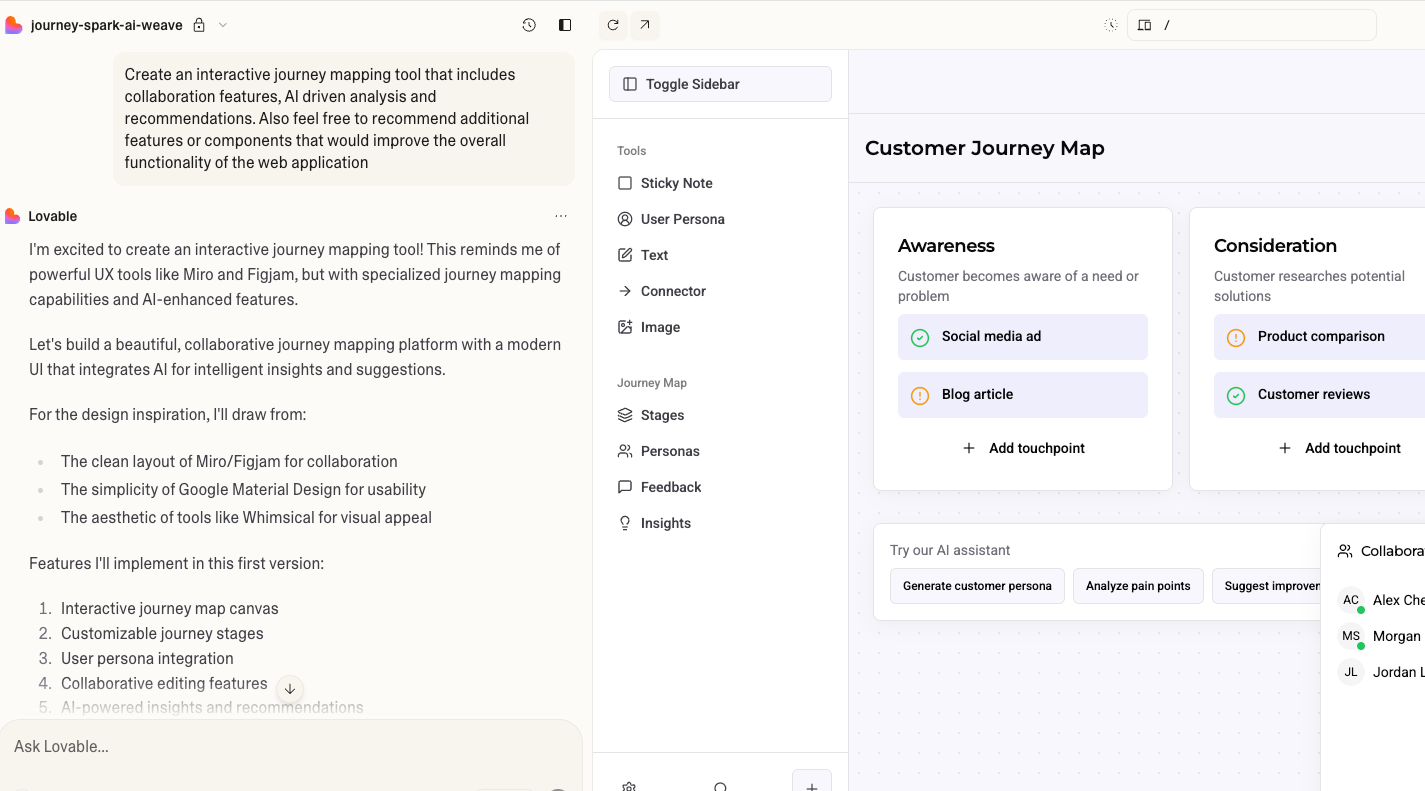The image size is (1425, 791).
Task: Click the lock icon next to project name
Action: [x=199, y=25]
